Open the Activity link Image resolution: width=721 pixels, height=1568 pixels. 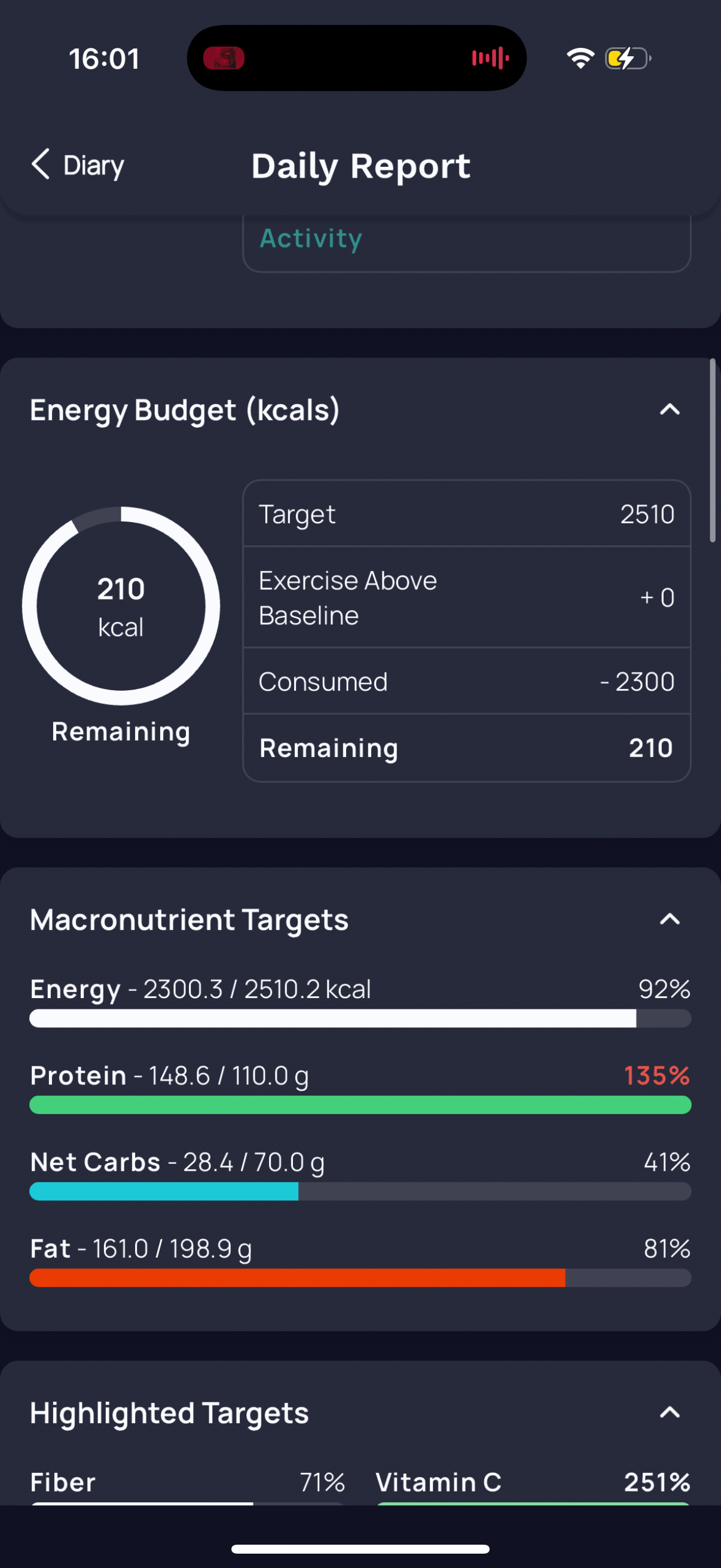[311, 238]
